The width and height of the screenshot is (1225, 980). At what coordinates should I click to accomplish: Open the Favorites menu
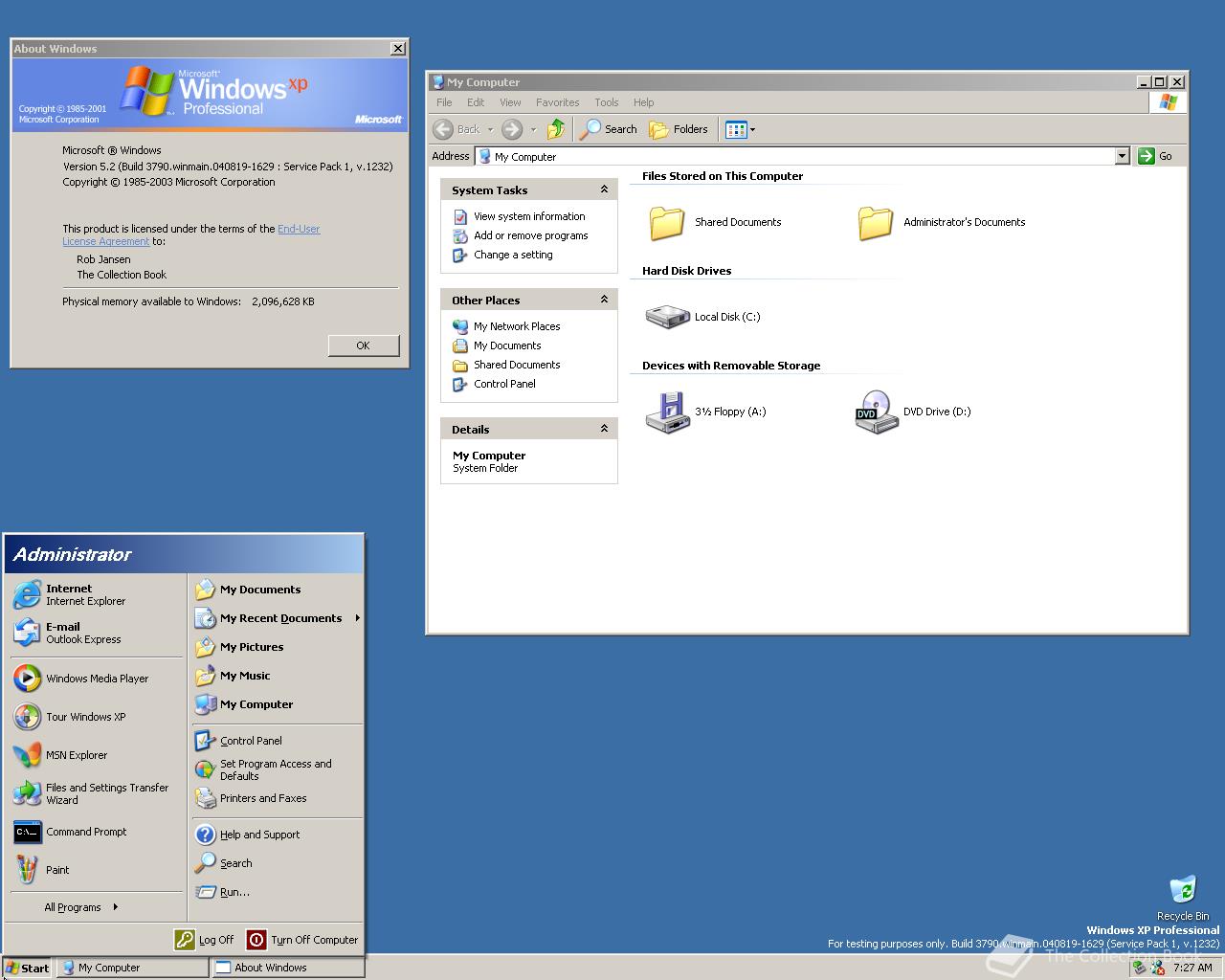point(557,102)
